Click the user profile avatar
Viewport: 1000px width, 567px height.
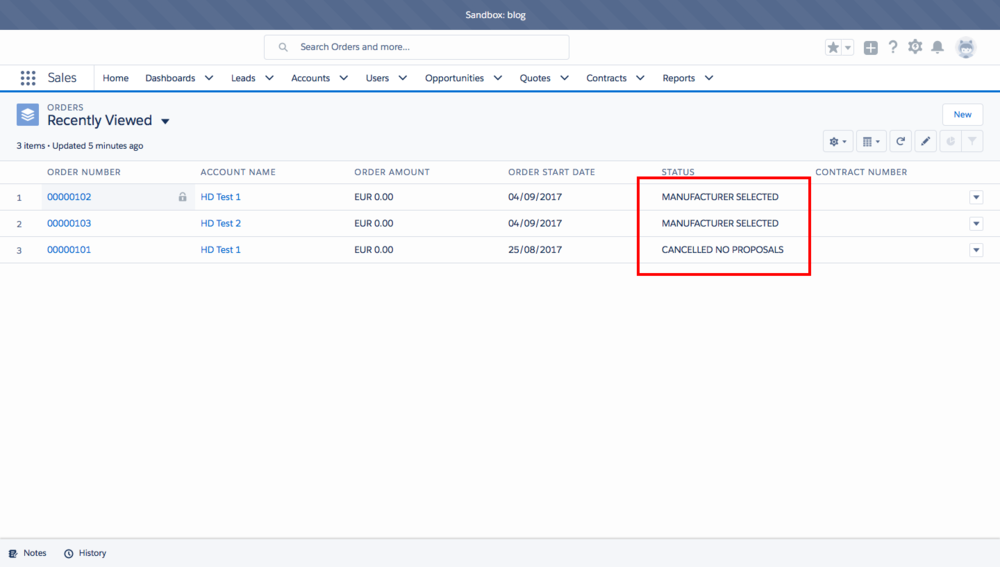[x=965, y=47]
